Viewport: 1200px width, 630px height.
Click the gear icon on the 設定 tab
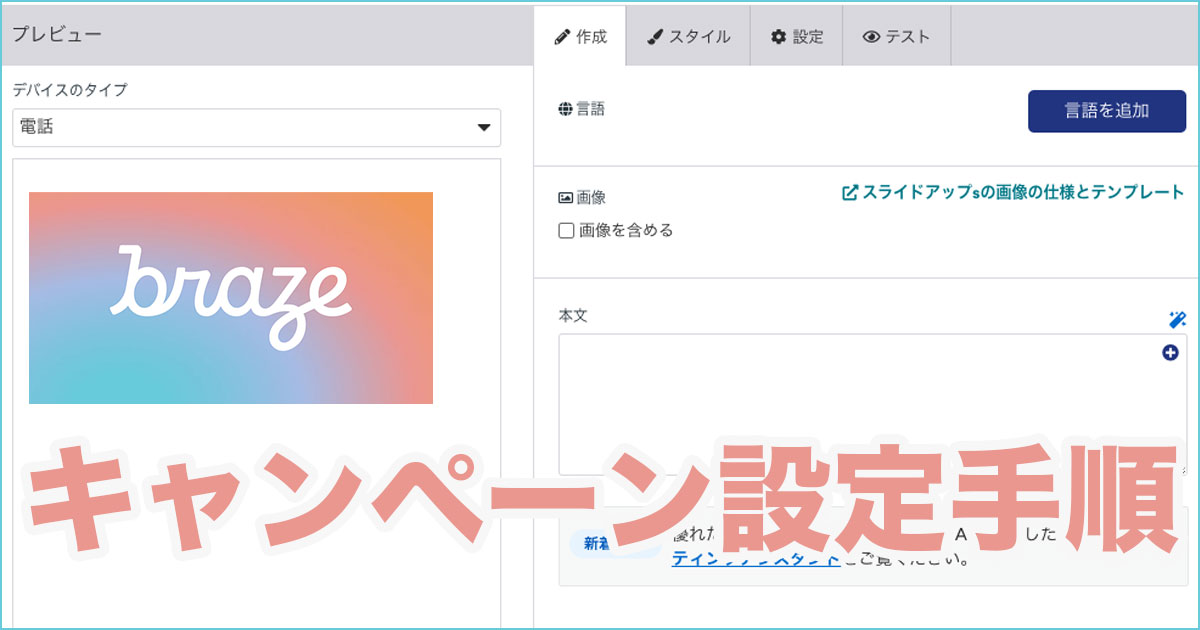pyautogui.click(x=776, y=35)
